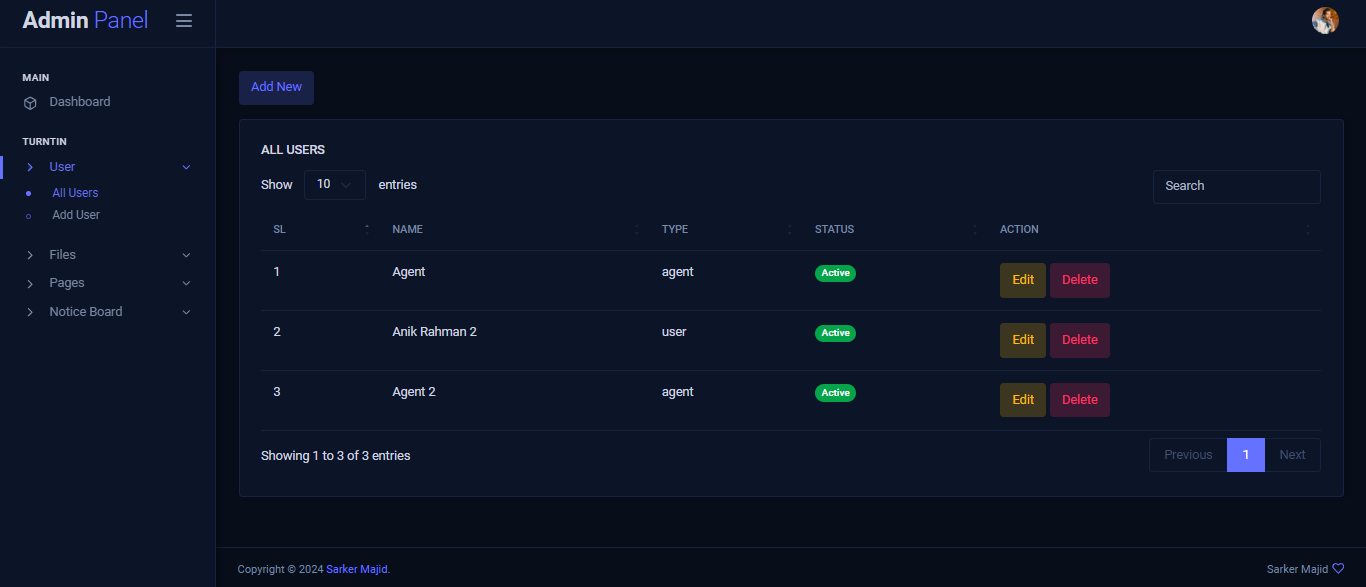Sort table by NAME column
1366x587 pixels.
(x=514, y=229)
